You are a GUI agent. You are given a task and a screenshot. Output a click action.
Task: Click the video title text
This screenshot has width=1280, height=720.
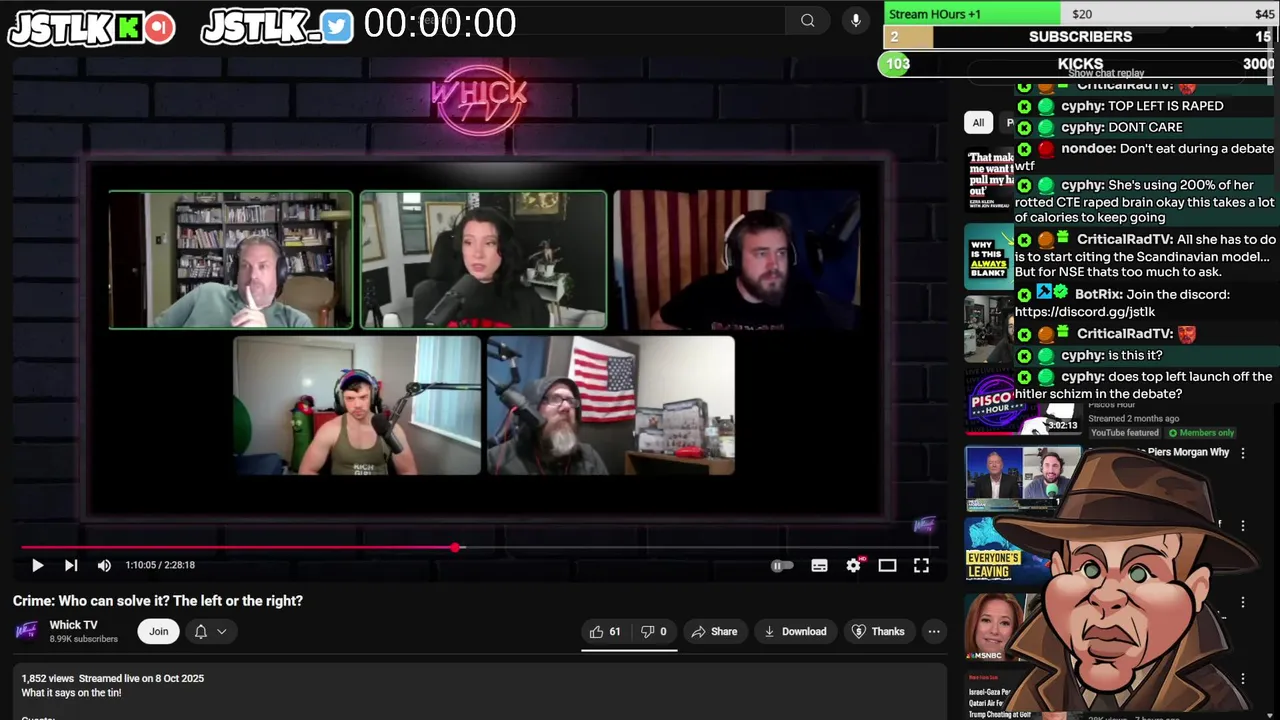(x=158, y=601)
